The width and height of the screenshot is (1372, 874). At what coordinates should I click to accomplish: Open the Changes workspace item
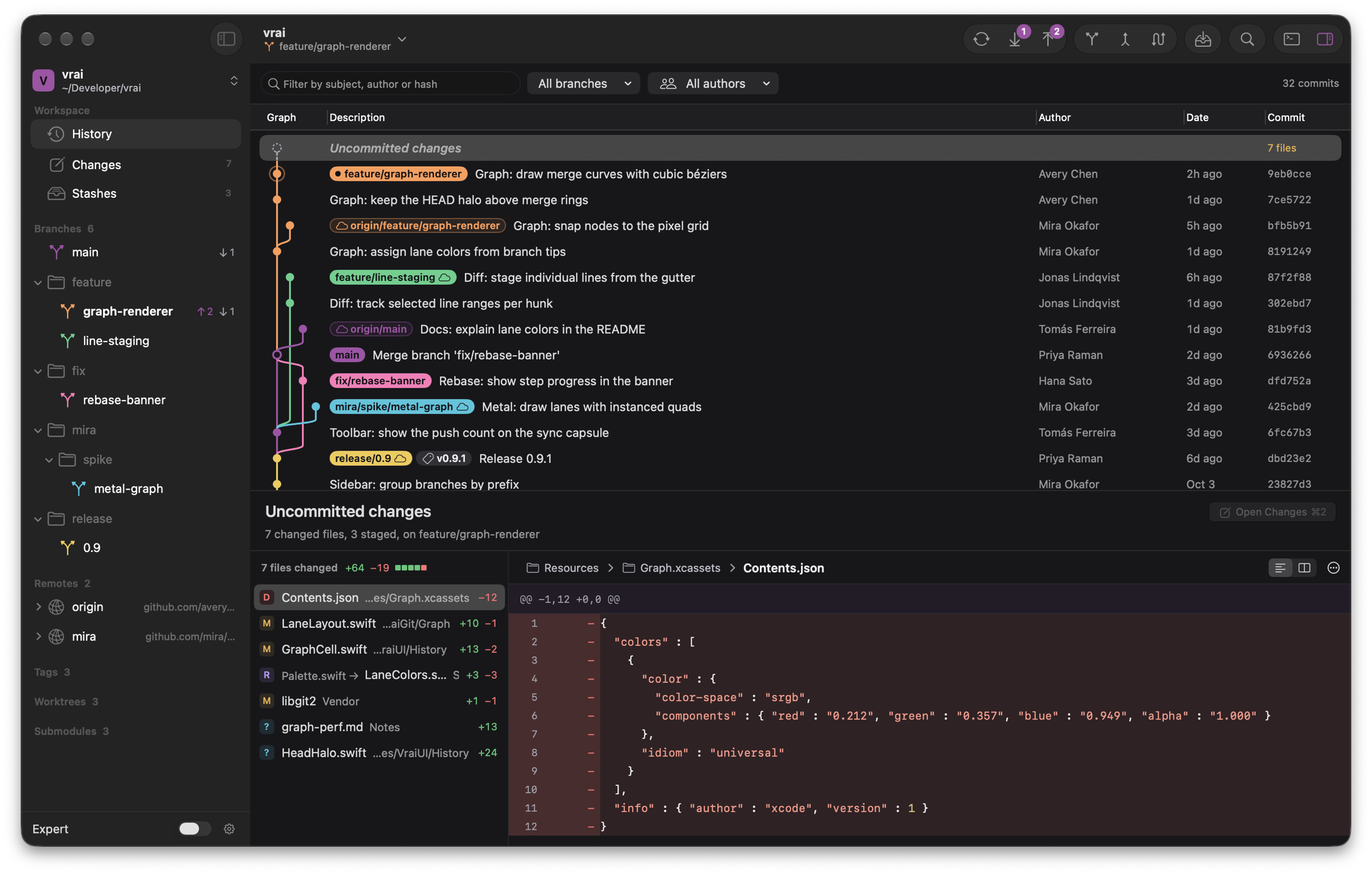135,165
